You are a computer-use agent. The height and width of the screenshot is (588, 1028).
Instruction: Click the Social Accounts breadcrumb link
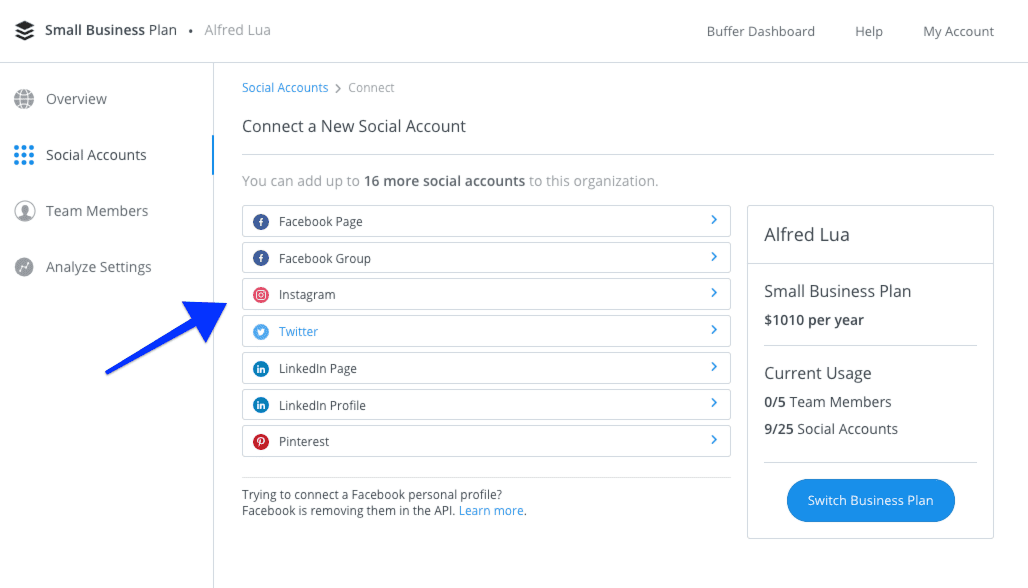(285, 88)
